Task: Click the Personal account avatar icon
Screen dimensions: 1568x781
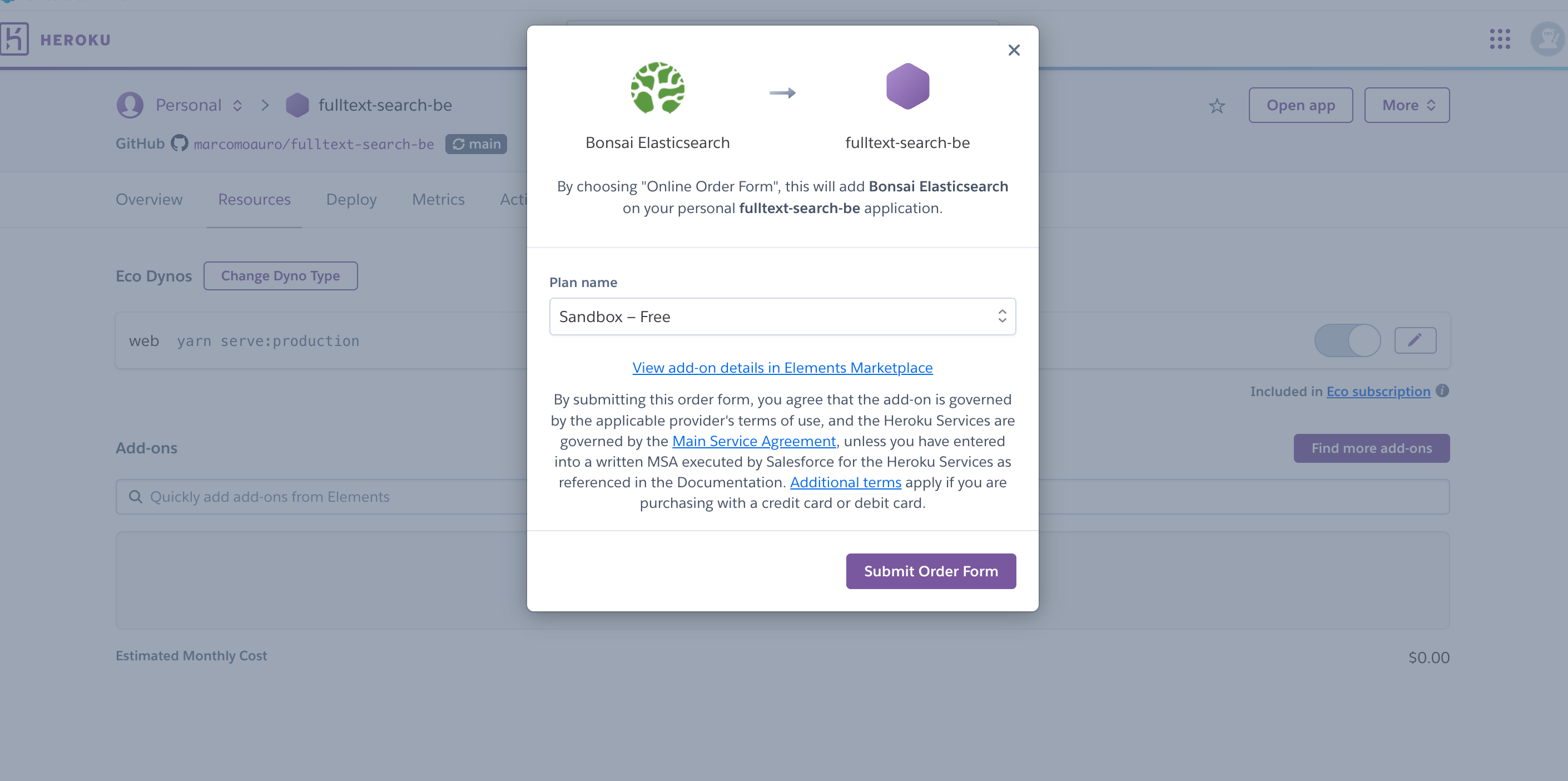Action: point(130,105)
